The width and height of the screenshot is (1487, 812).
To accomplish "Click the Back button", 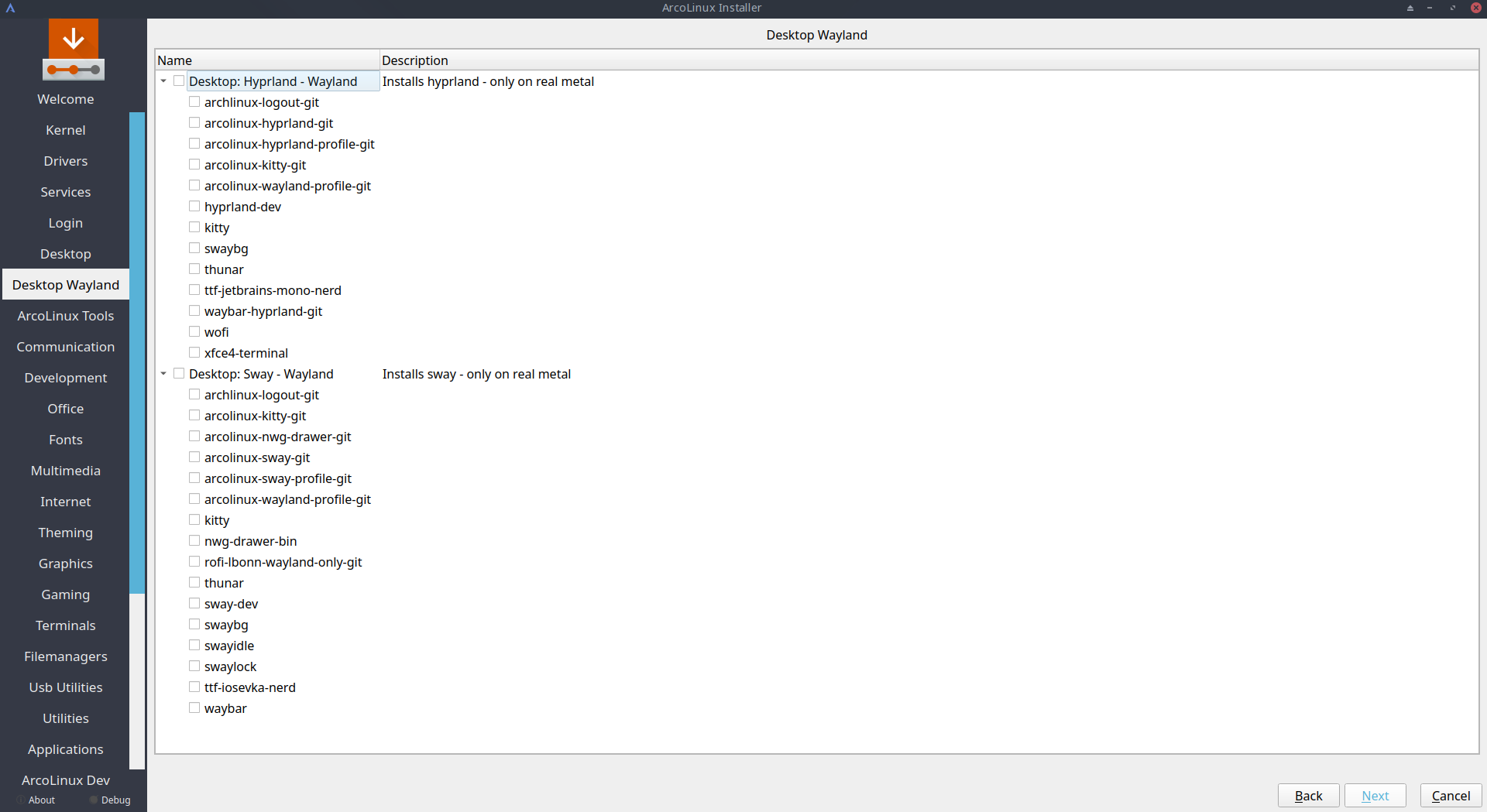I will (1309, 796).
